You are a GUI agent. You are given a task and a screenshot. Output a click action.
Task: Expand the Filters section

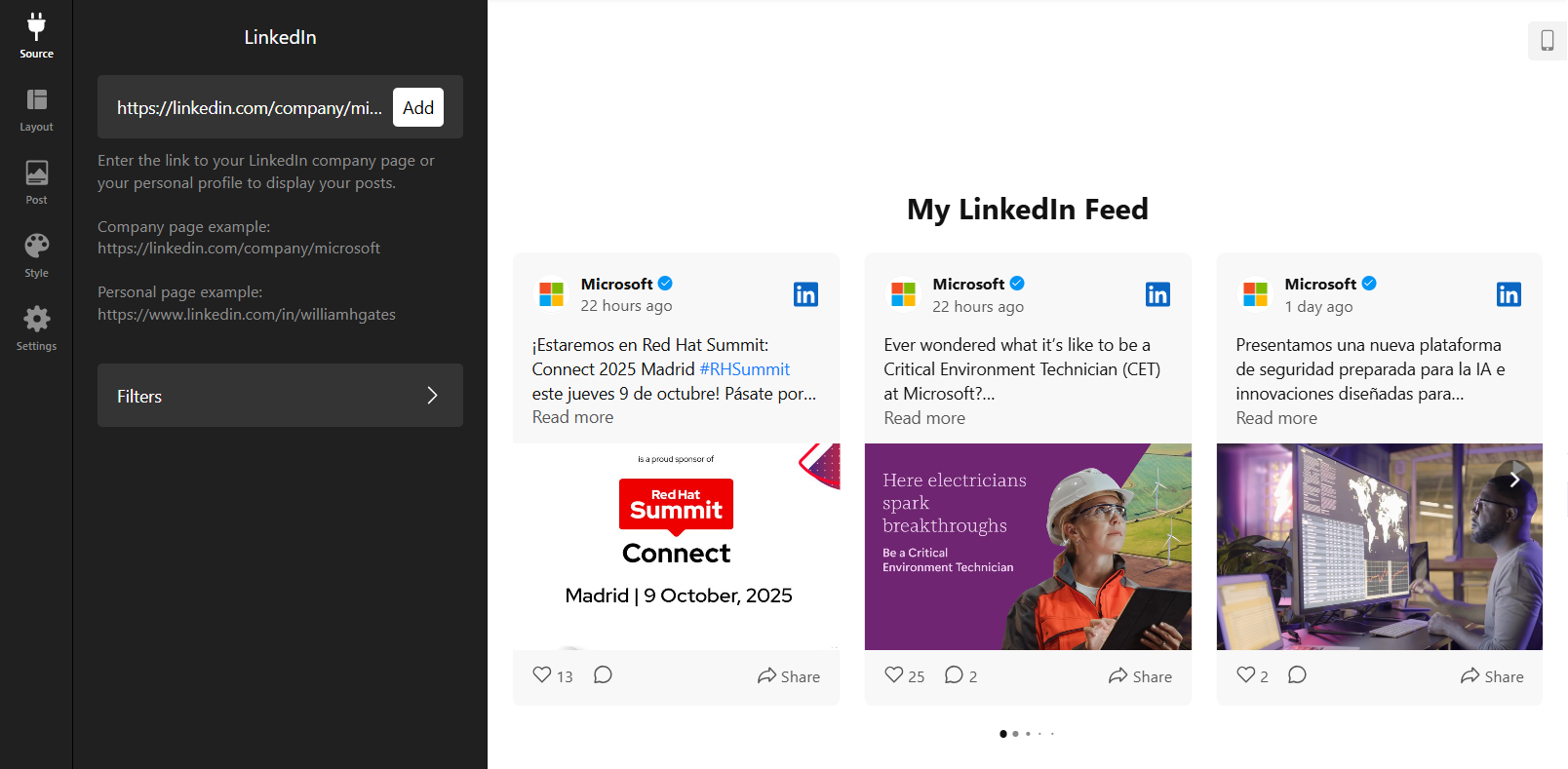pyautogui.click(x=280, y=395)
